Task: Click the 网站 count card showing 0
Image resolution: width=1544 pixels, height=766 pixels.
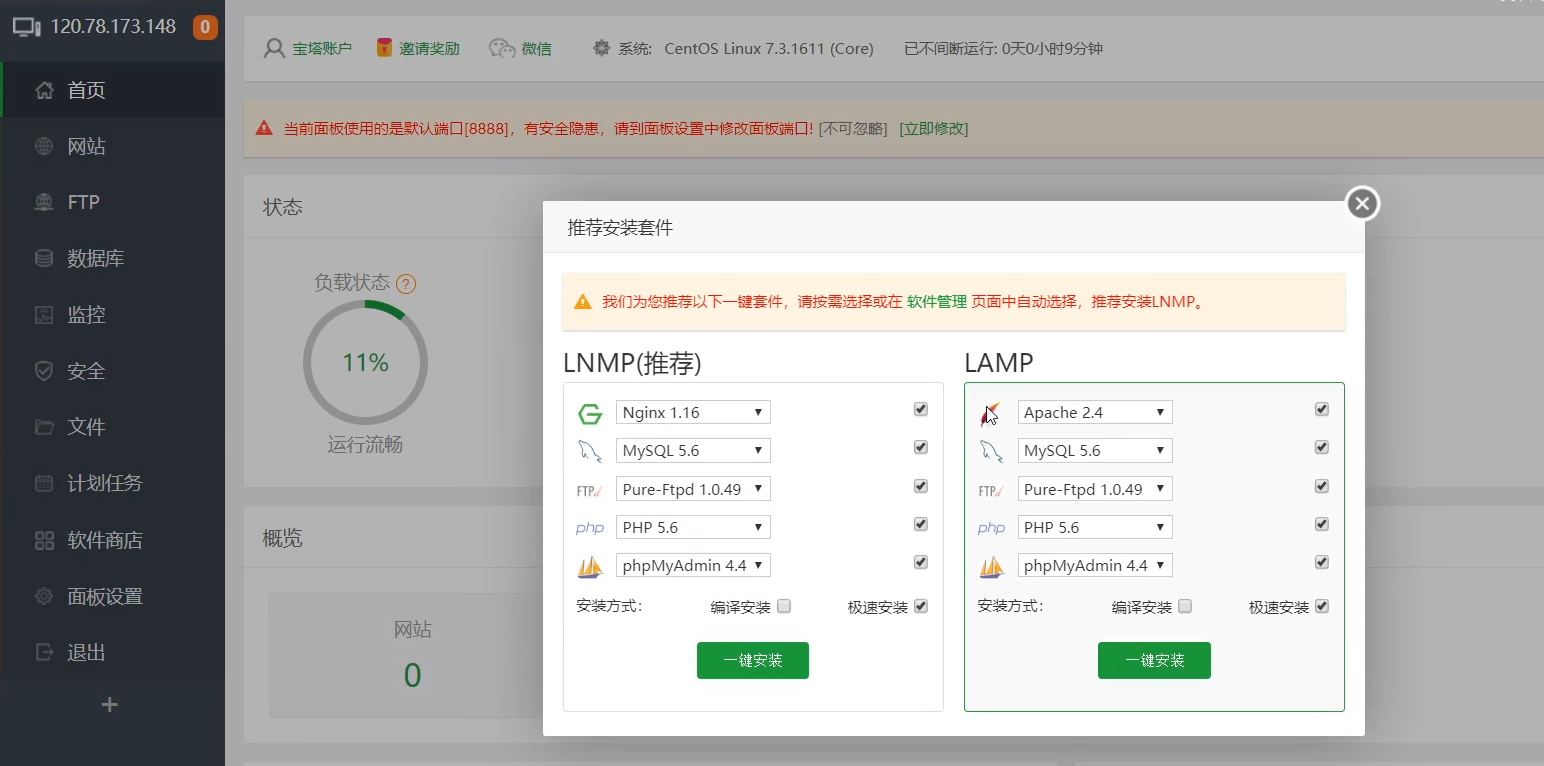Action: point(412,655)
